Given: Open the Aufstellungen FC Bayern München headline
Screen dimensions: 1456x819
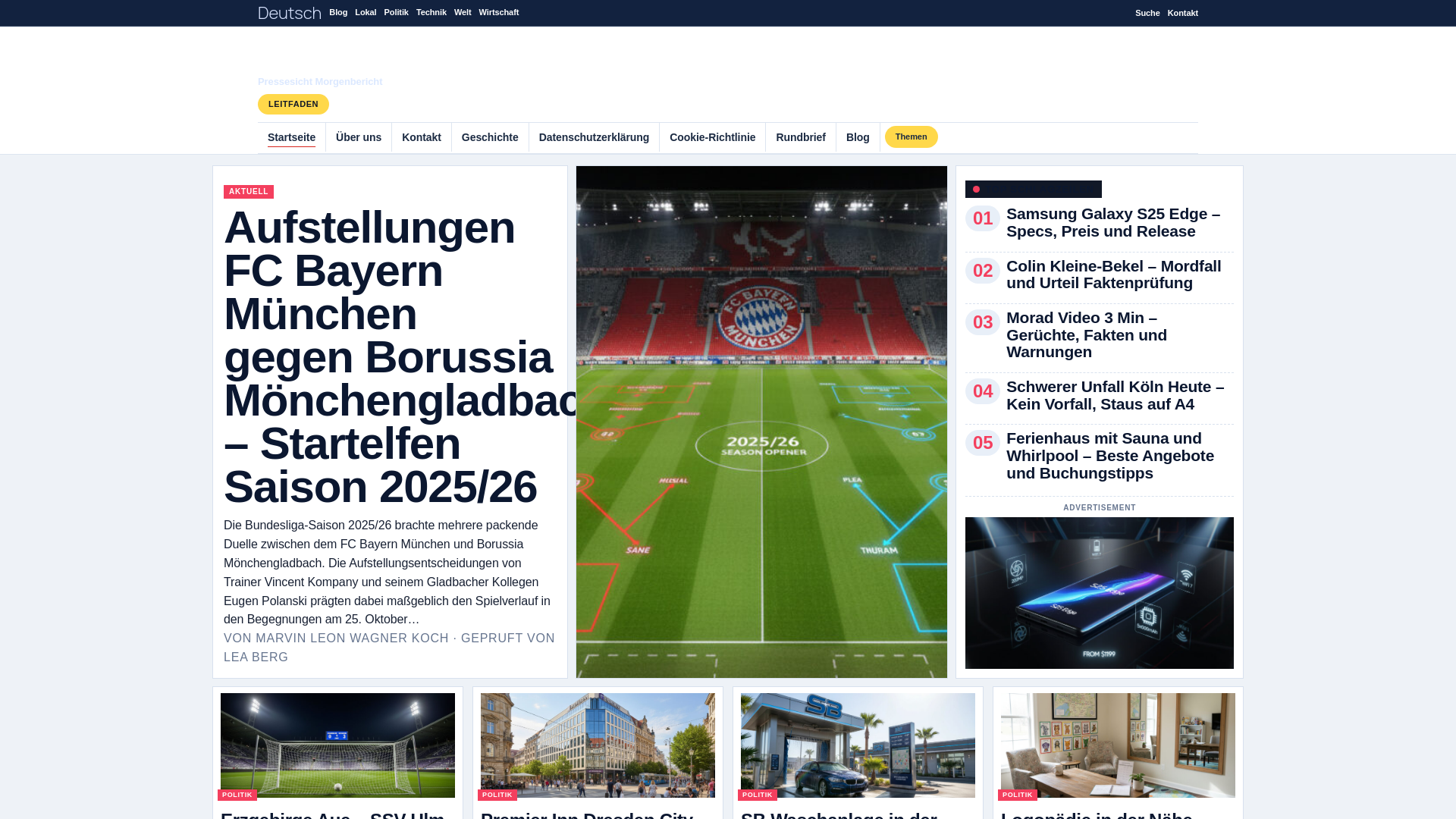Looking at the screenshot, I should [391, 356].
